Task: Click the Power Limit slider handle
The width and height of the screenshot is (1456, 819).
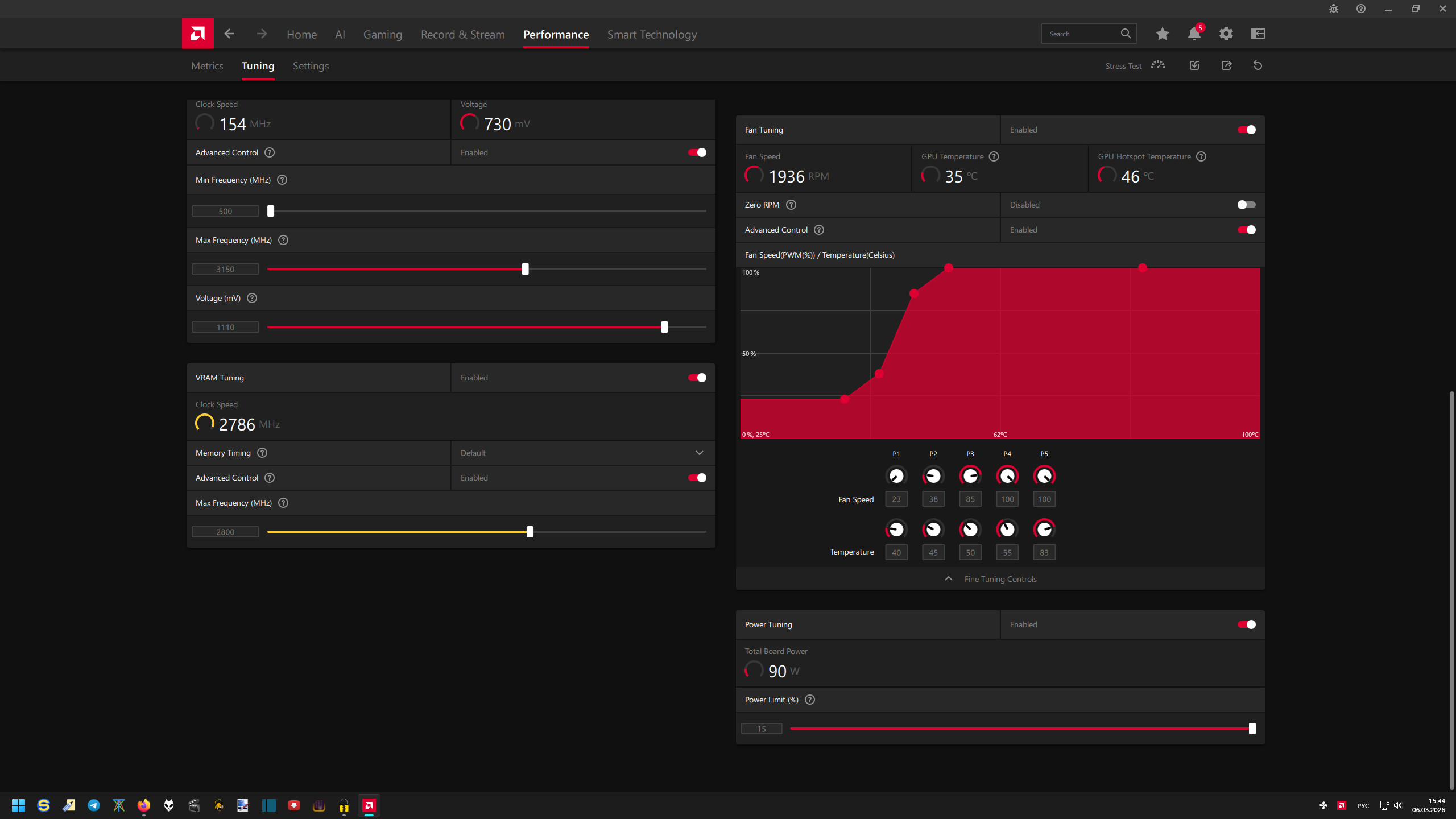Action: [1252, 729]
